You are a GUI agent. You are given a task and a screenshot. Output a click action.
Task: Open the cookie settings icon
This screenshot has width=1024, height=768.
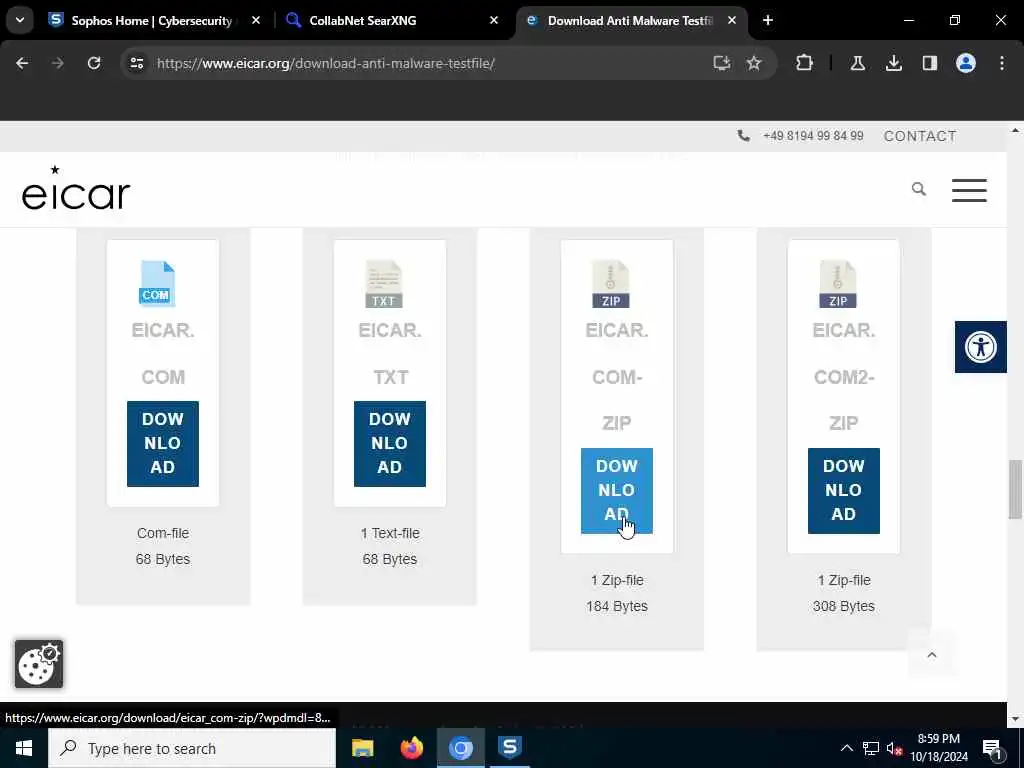click(39, 664)
